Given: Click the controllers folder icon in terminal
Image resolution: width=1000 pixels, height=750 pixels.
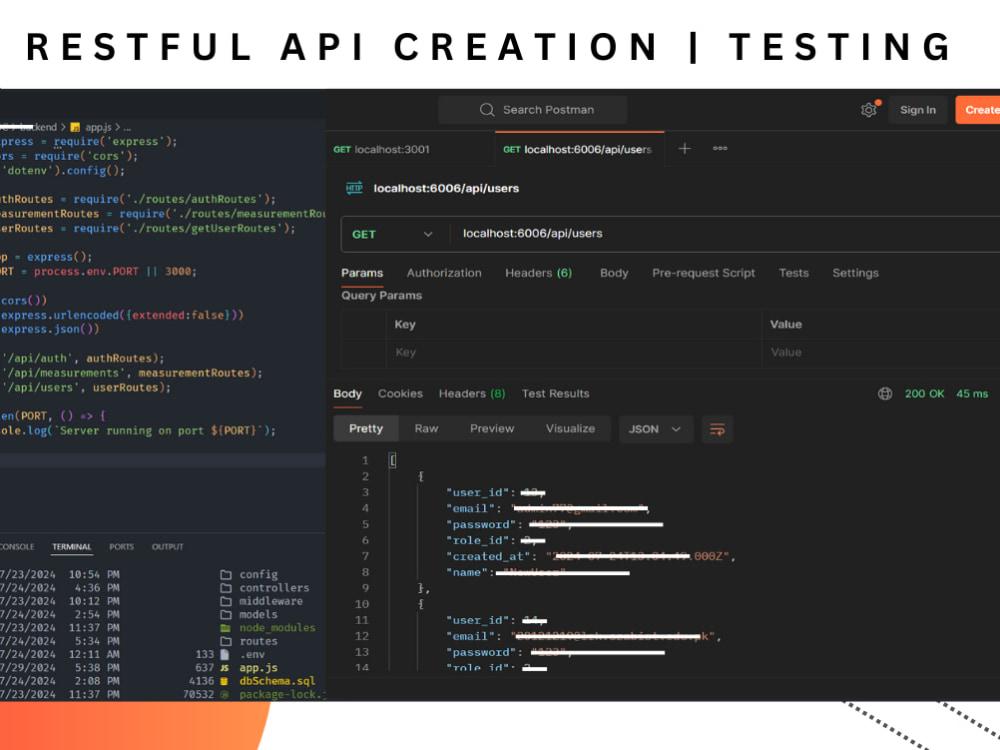Looking at the screenshot, I should pyautogui.click(x=226, y=587).
